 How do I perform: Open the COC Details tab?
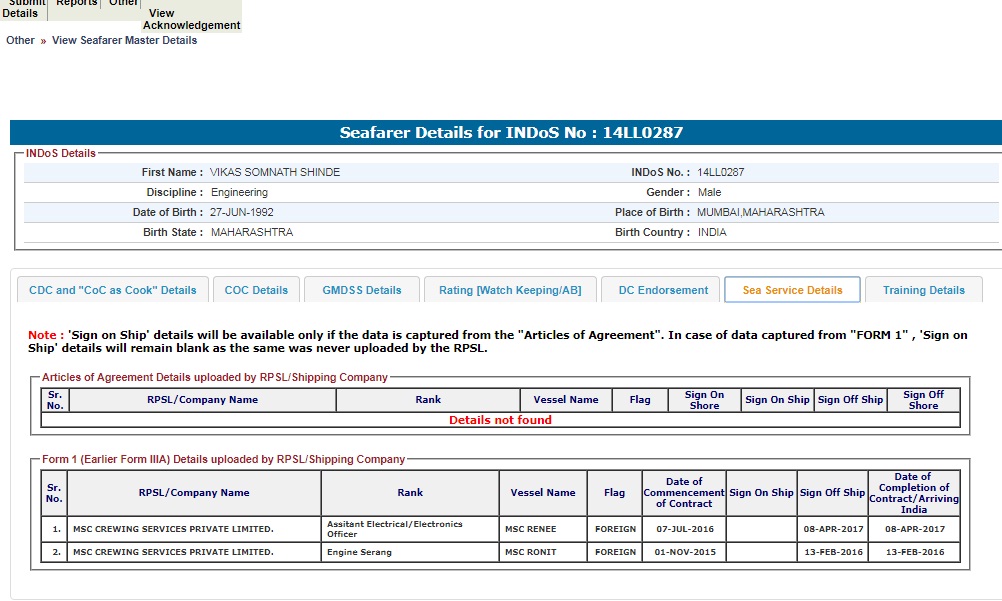(x=256, y=290)
